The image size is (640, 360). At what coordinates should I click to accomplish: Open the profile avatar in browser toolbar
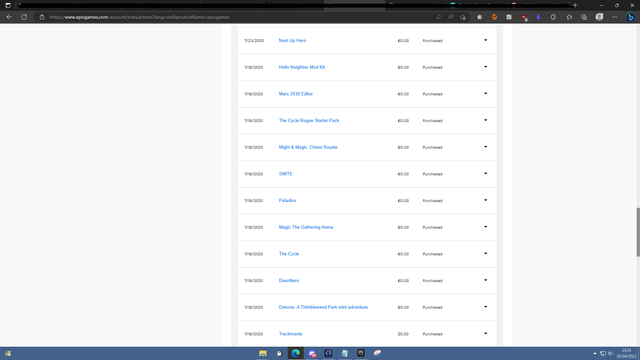click(599, 17)
